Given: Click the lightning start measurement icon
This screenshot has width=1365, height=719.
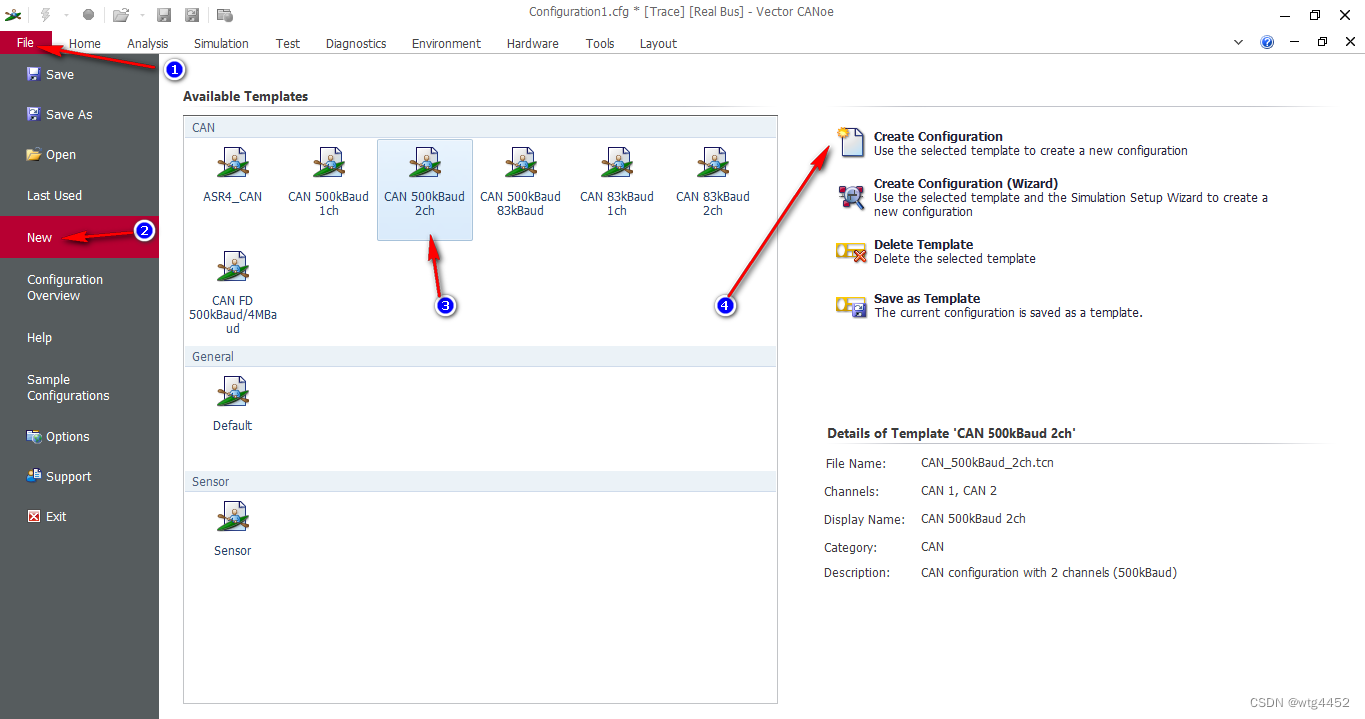Looking at the screenshot, I should pyautogui.click(x=45, y=14).
